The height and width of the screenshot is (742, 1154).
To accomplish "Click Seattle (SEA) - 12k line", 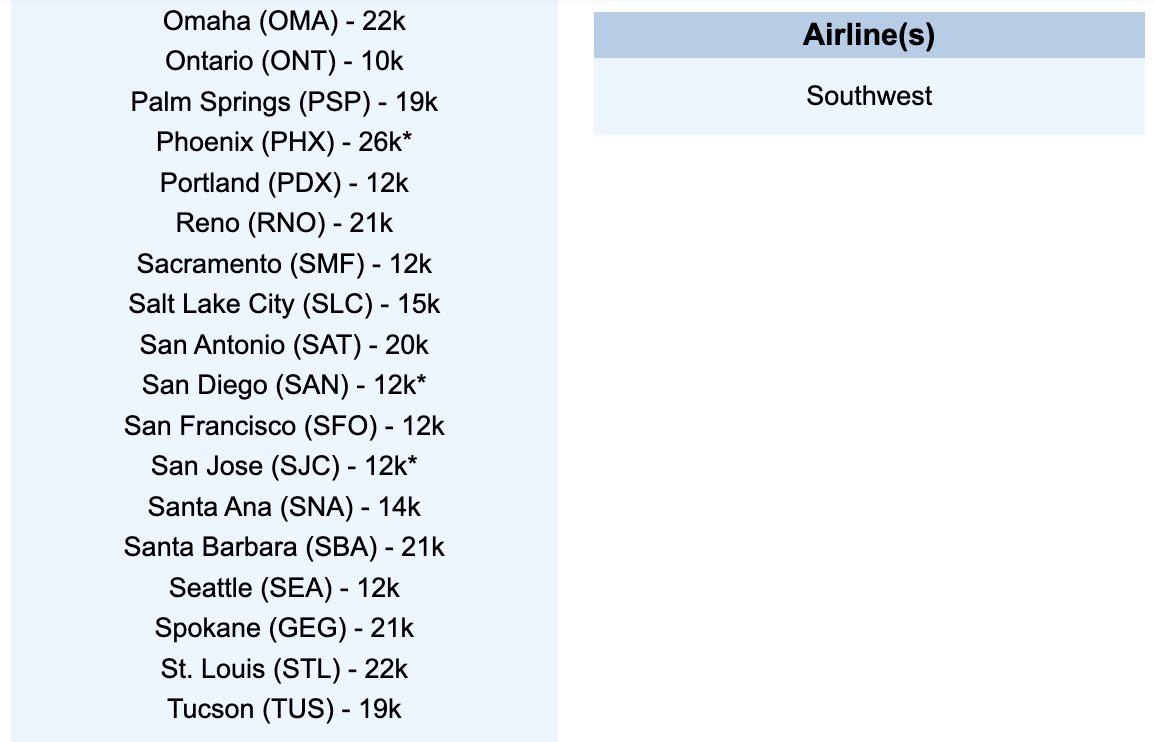I will (x=284, y=588).
